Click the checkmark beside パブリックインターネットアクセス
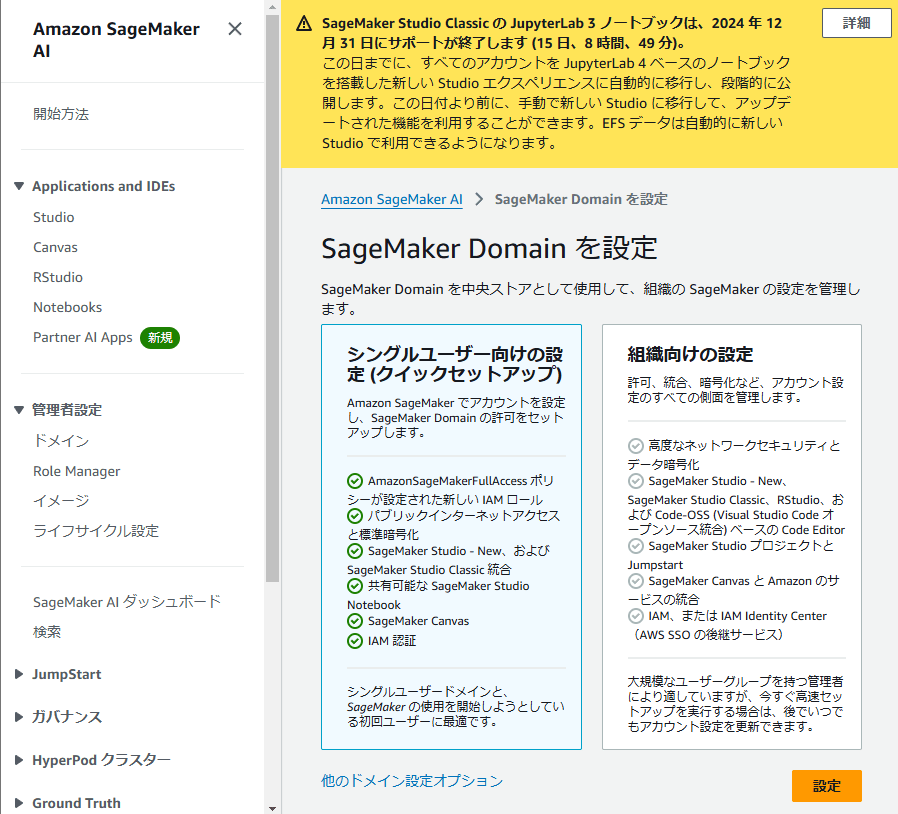This screenshot has height=814, width=898. click(355, 516)
